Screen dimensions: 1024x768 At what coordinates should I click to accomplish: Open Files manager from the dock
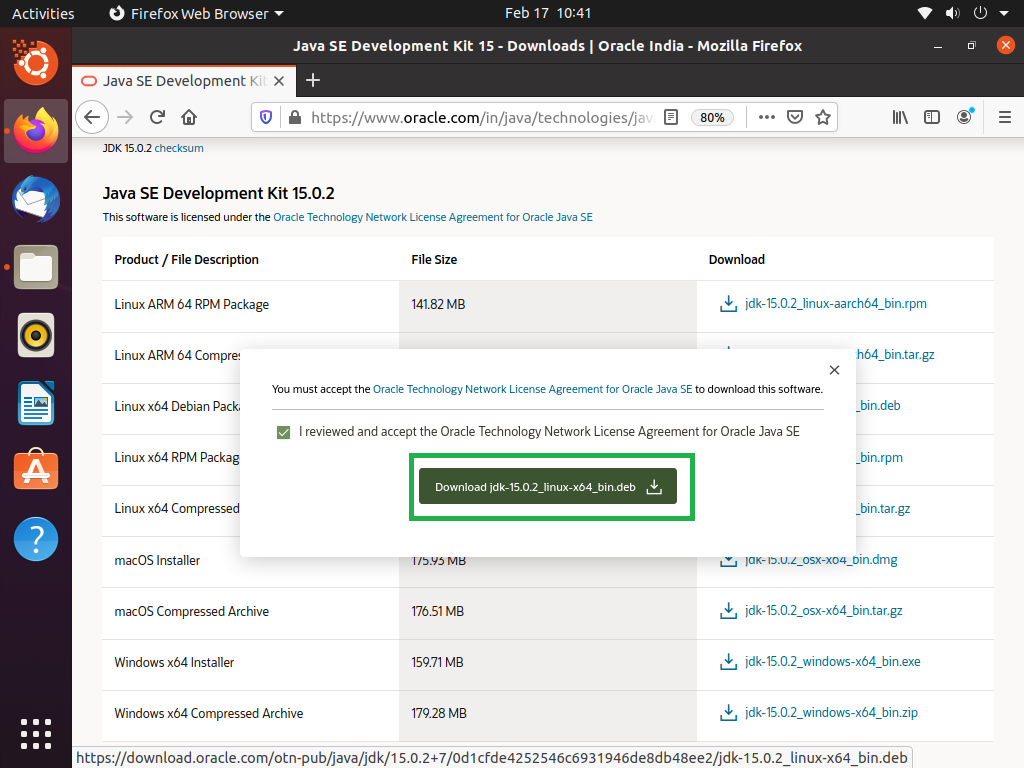36,267
